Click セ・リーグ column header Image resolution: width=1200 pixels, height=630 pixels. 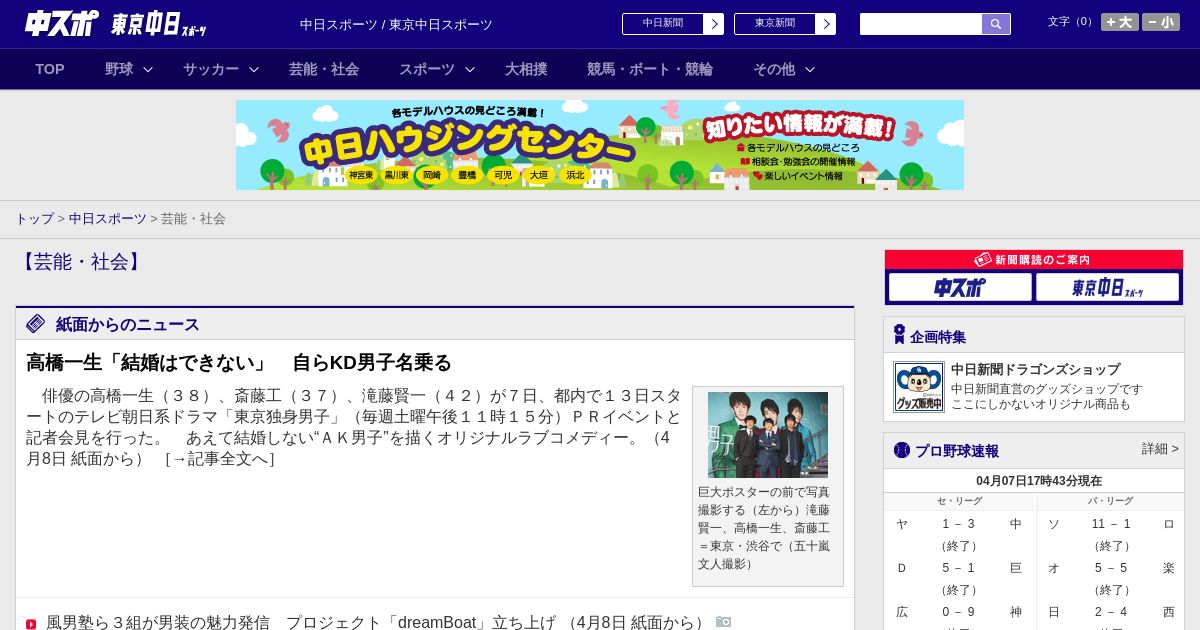point(959,501)
